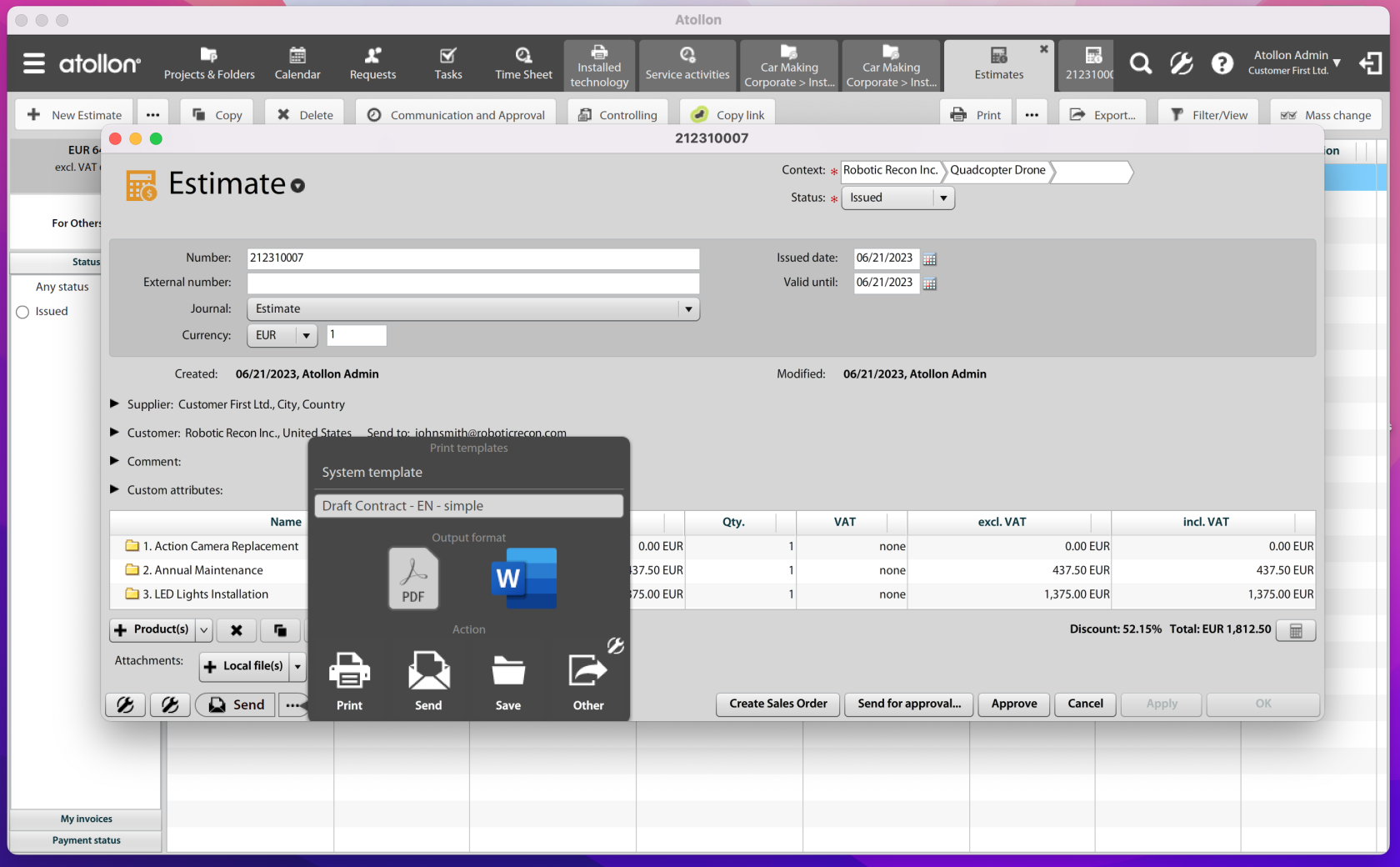Switch to Projects & Folders tab
This screenshot has width=1400, height=867.
click(209, 64)
